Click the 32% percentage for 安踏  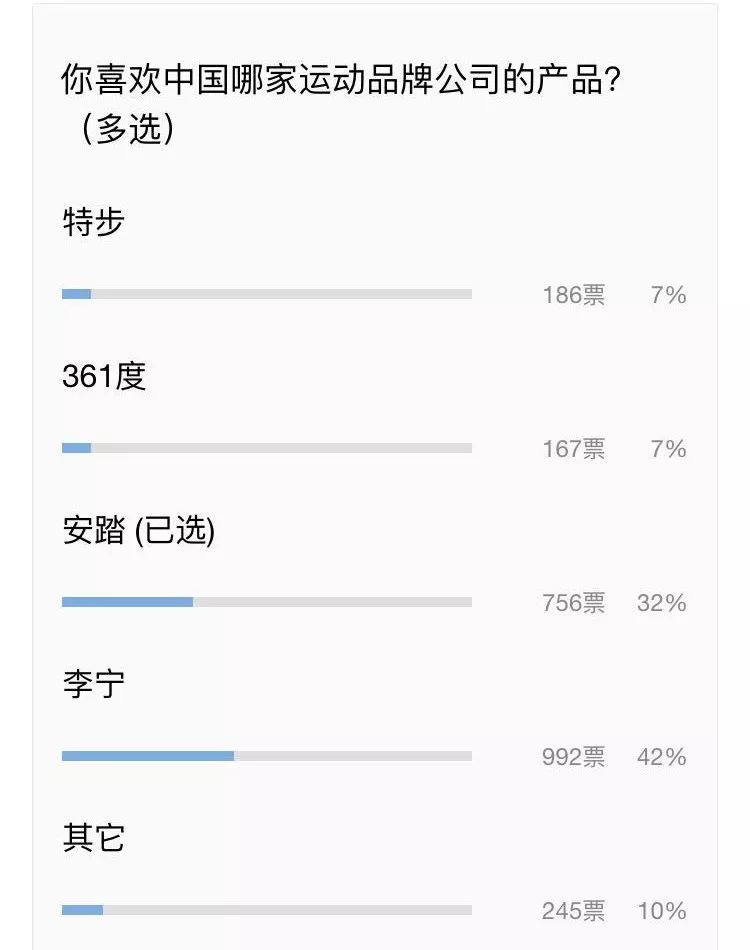click(662, 603)
